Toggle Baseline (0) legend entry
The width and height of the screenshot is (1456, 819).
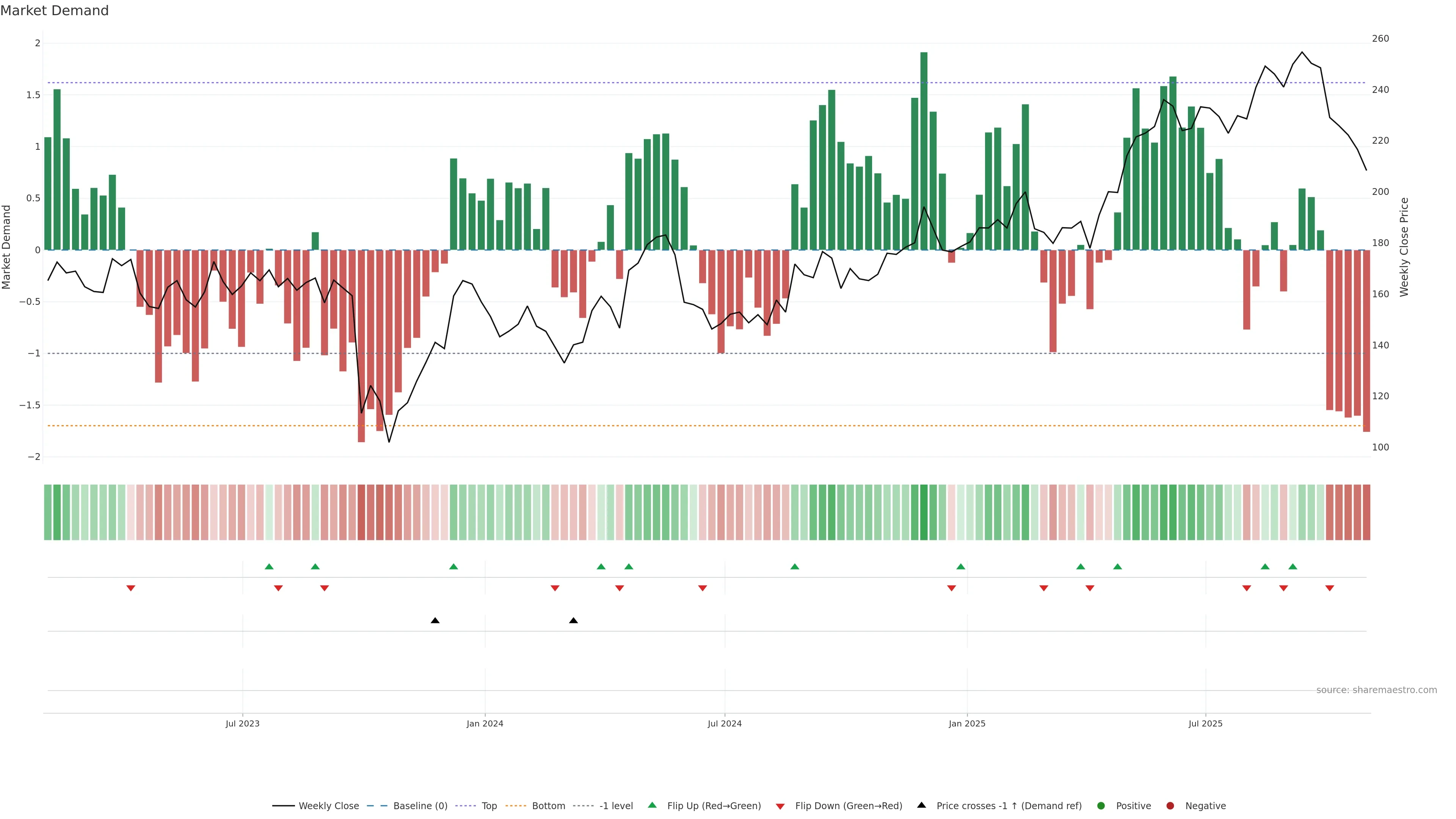tap(420, 806)
